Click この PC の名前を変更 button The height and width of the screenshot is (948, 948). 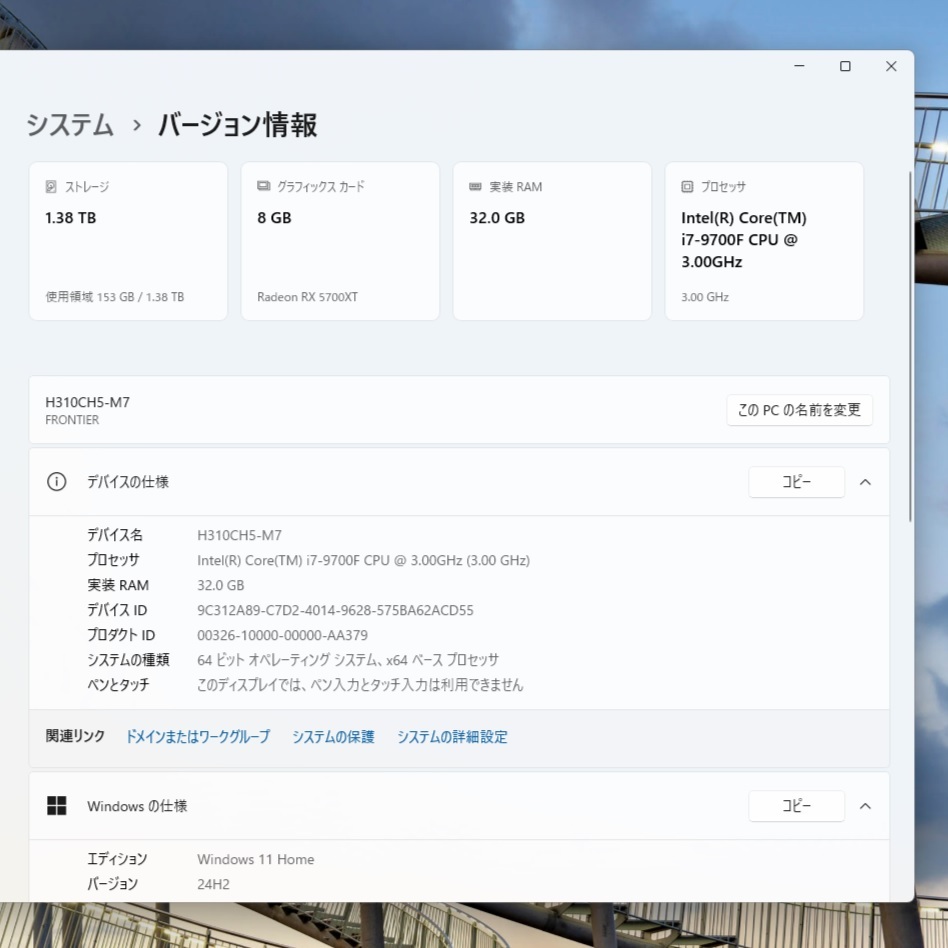tap(799, 410)
